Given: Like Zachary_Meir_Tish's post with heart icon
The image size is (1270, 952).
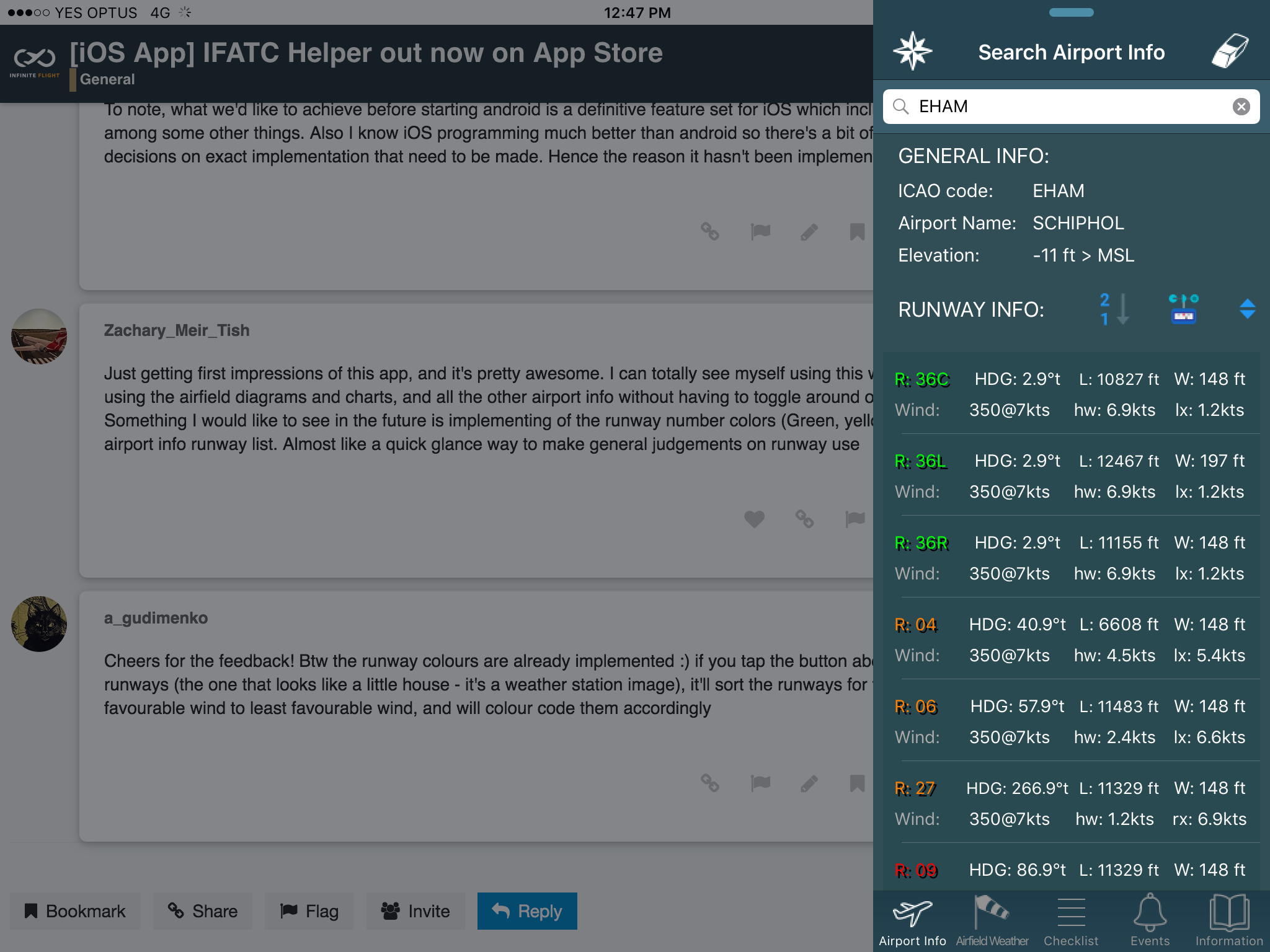Looking at the screenshot, I should [754, 519].
